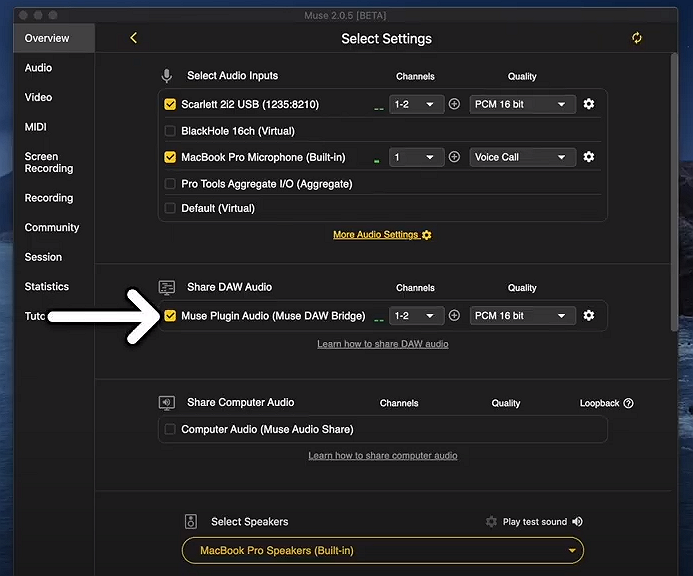Viewport: 693px width, 576px height.
Task: Click Play test sound
Action: click(535, 522)
